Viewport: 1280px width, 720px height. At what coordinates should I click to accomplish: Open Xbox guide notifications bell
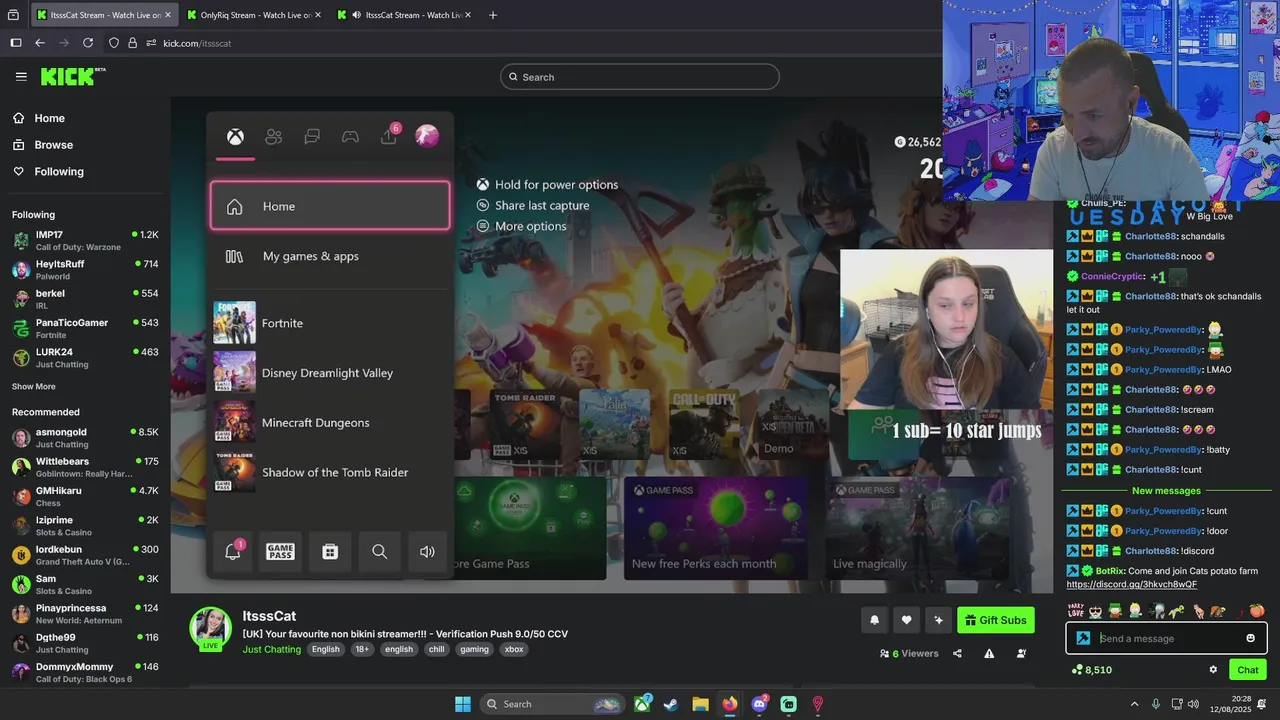(233, 551)
